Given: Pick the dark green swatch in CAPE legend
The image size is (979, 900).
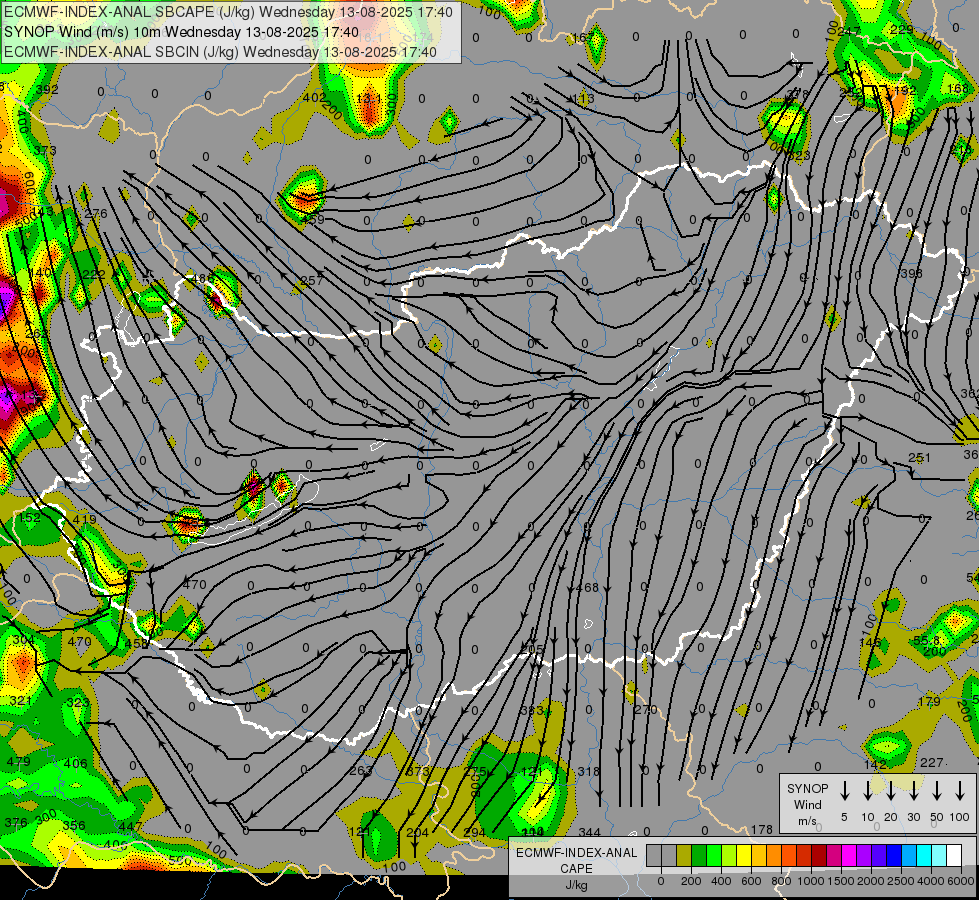Looking at the screenshot, I should (x=699, y=855).
